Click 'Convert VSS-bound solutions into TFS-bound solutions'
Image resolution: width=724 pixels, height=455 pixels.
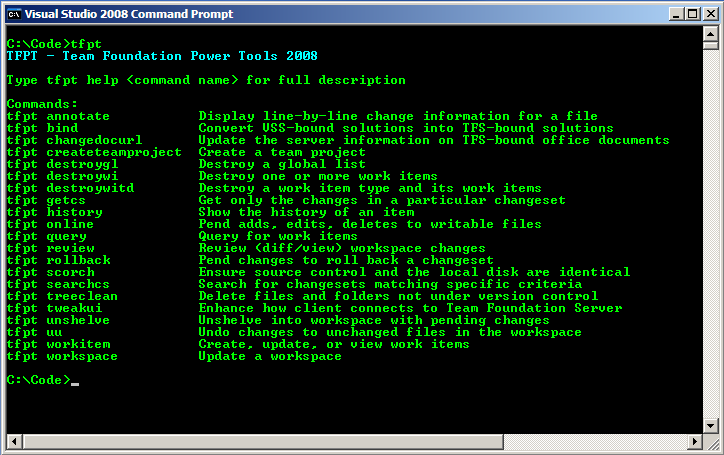406,128
